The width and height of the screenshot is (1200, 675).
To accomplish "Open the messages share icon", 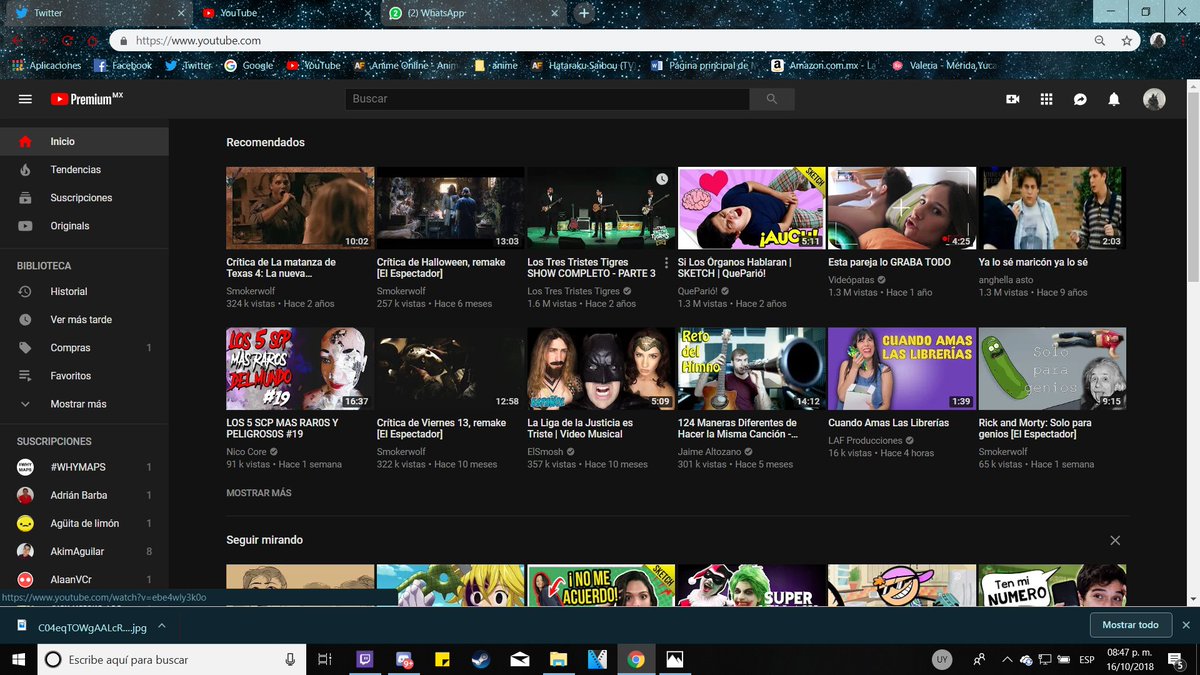I will click(x=1080, y=99).
